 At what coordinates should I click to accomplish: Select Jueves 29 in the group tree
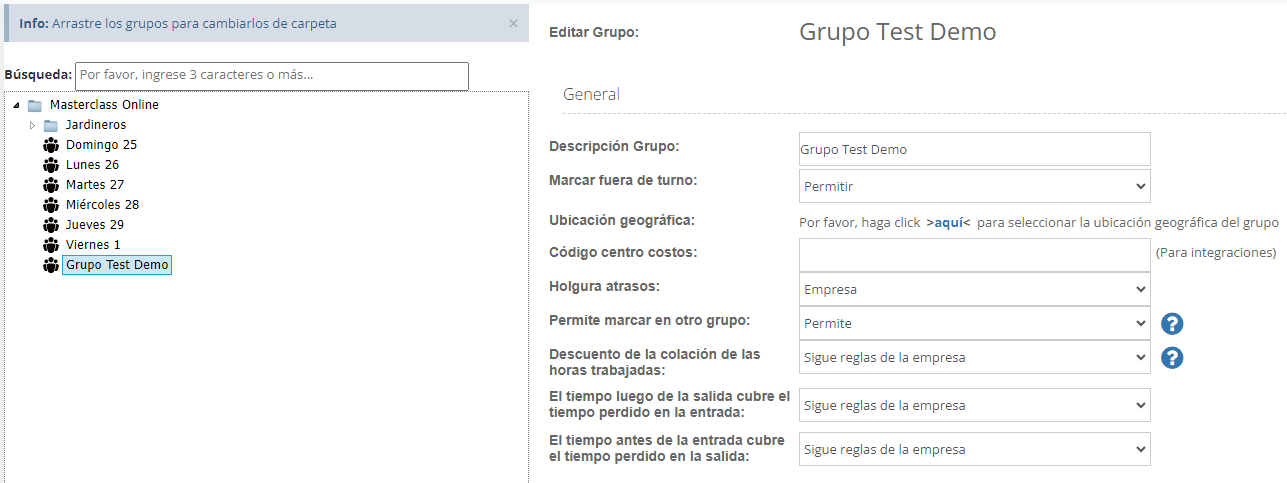click(x=95, y=225)
